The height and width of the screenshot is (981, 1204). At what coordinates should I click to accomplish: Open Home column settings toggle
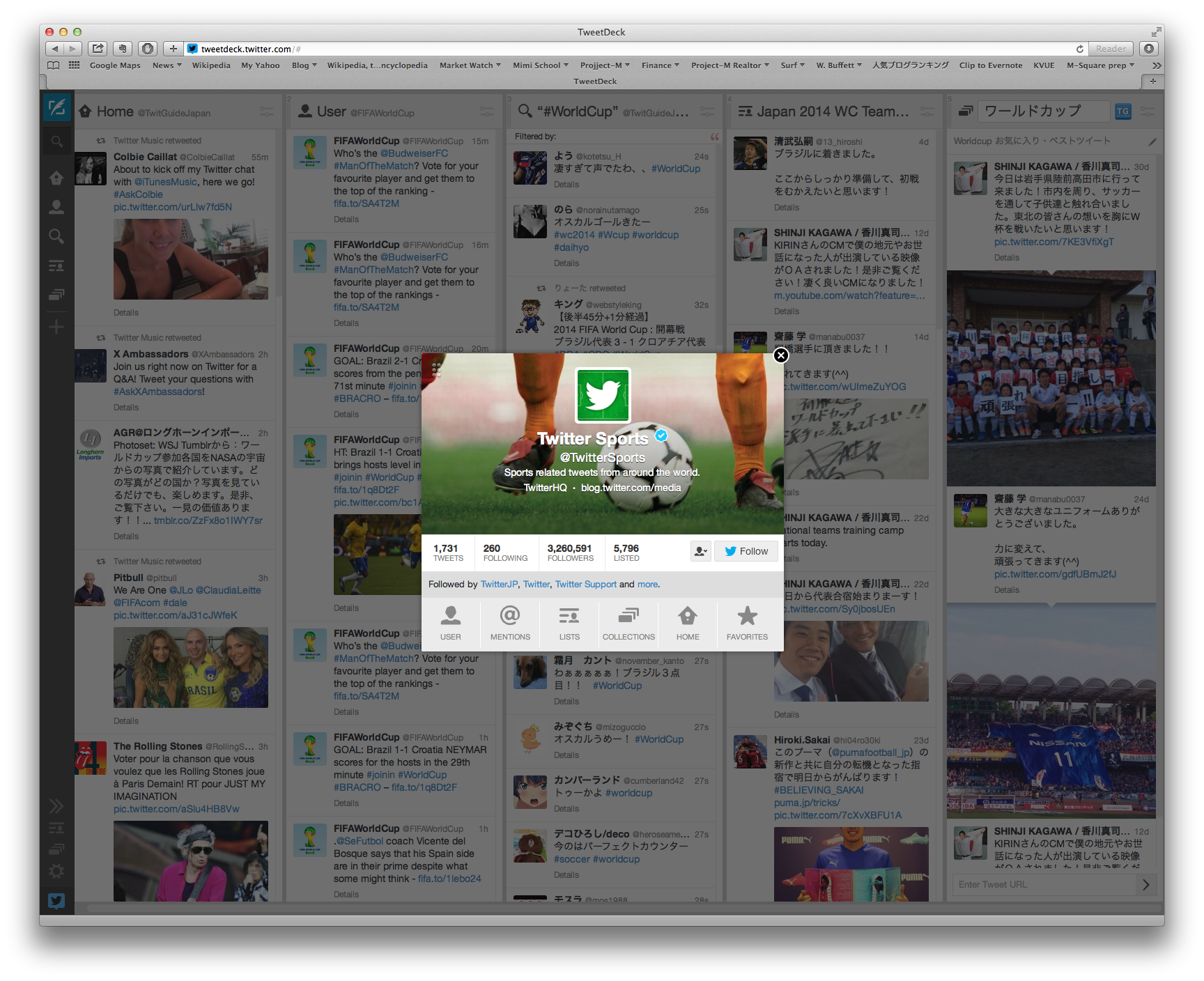(x=266, y=111)
